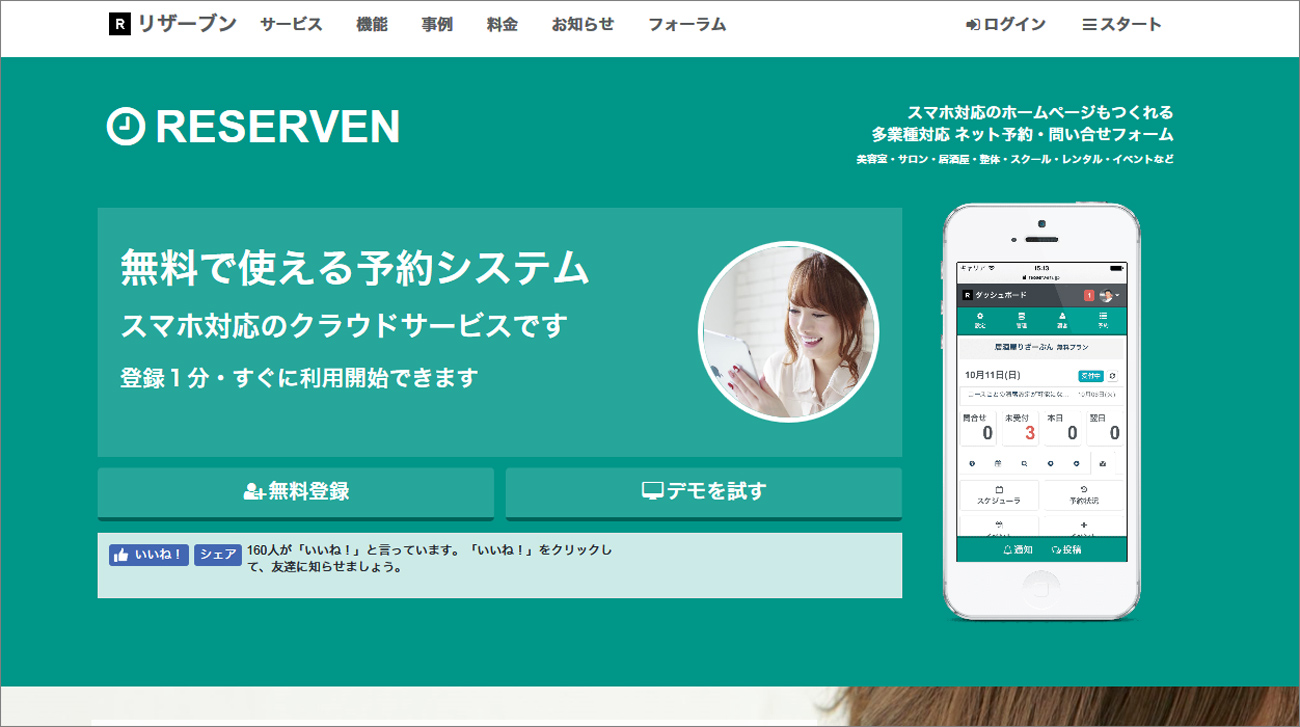Screen dimensions: 1300x727
Task: Click the circular photo of woman with tablet
Action: point(788,331)
